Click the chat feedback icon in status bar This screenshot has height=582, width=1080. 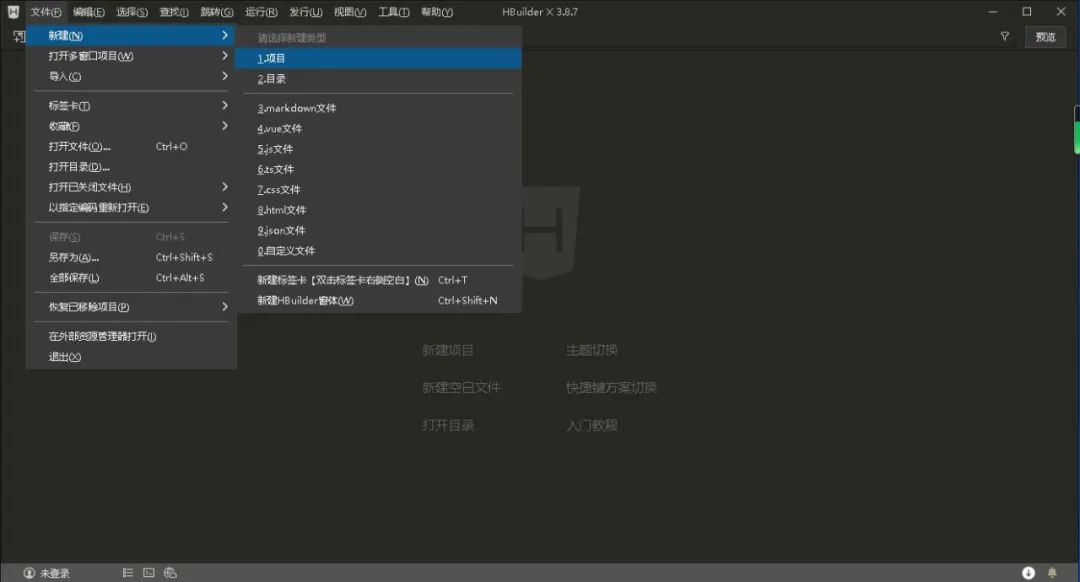(x=170, y=572)
